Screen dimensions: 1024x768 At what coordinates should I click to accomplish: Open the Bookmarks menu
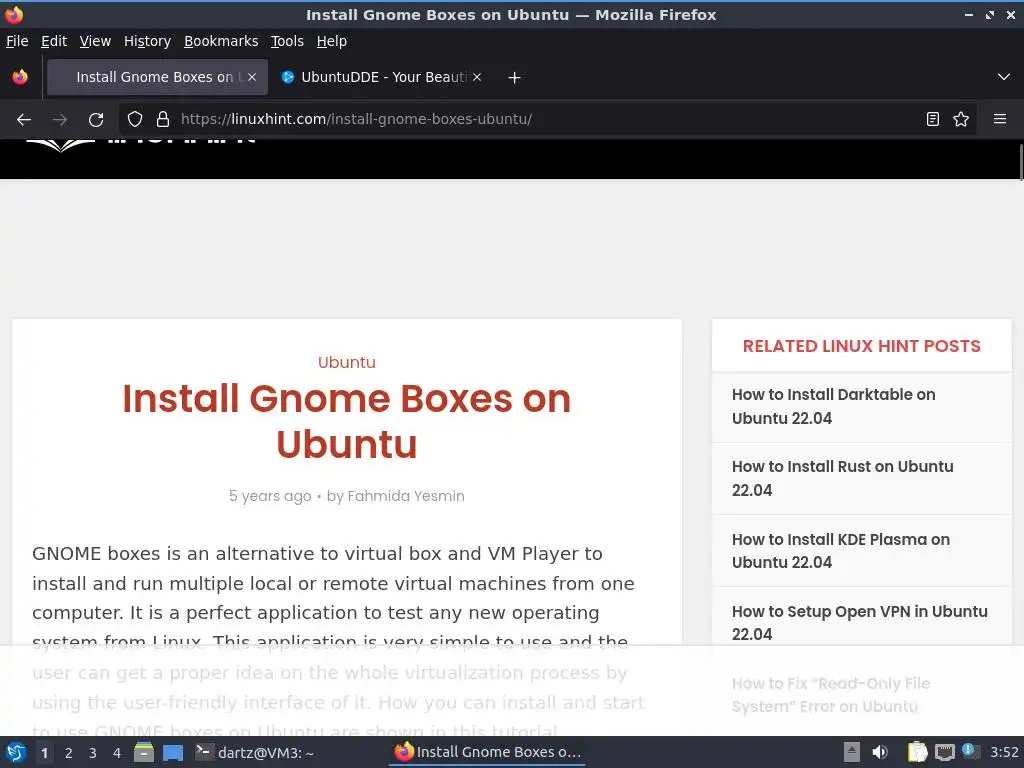tap(221, 41)
